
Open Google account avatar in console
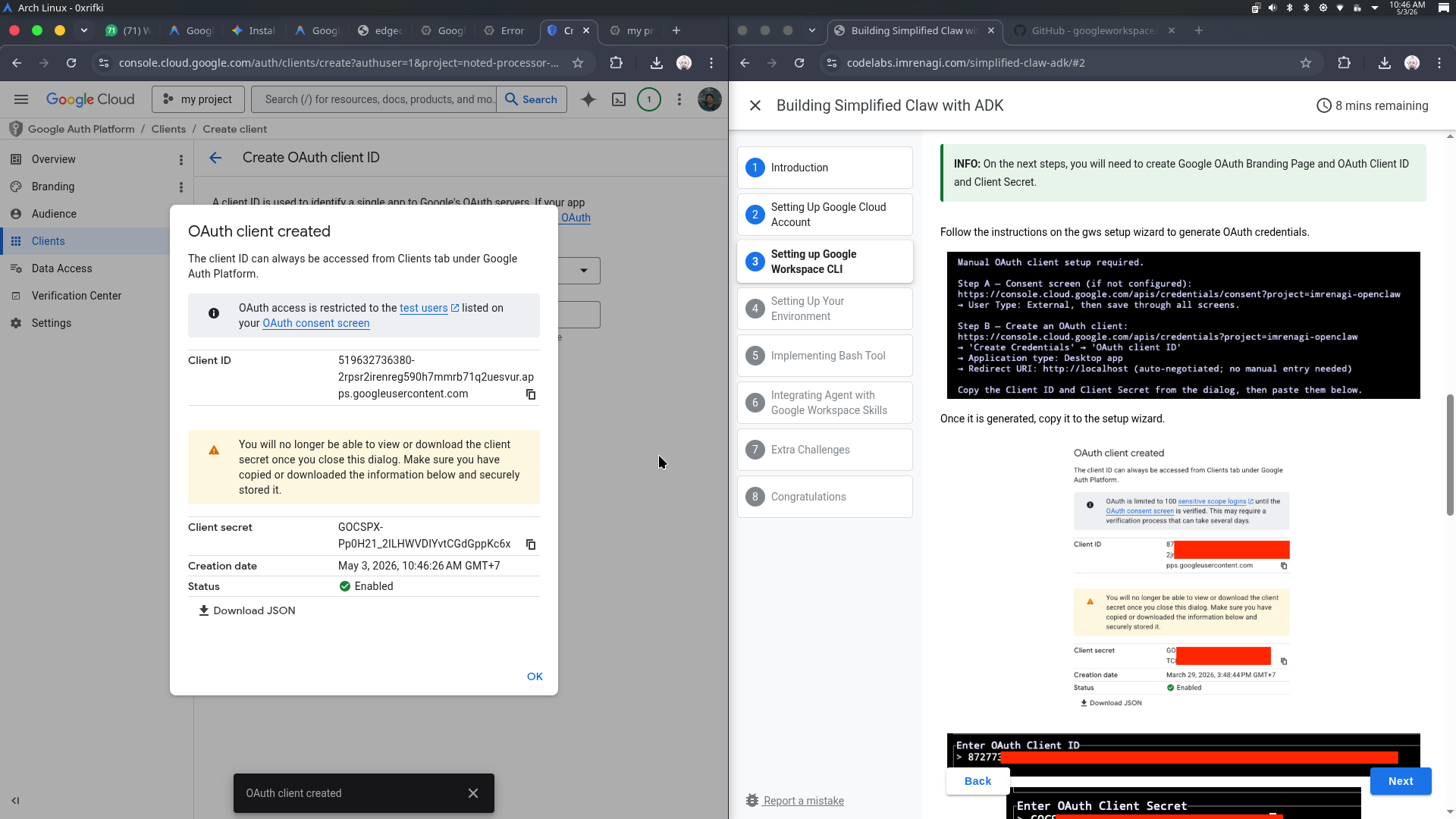pos(710,99)
